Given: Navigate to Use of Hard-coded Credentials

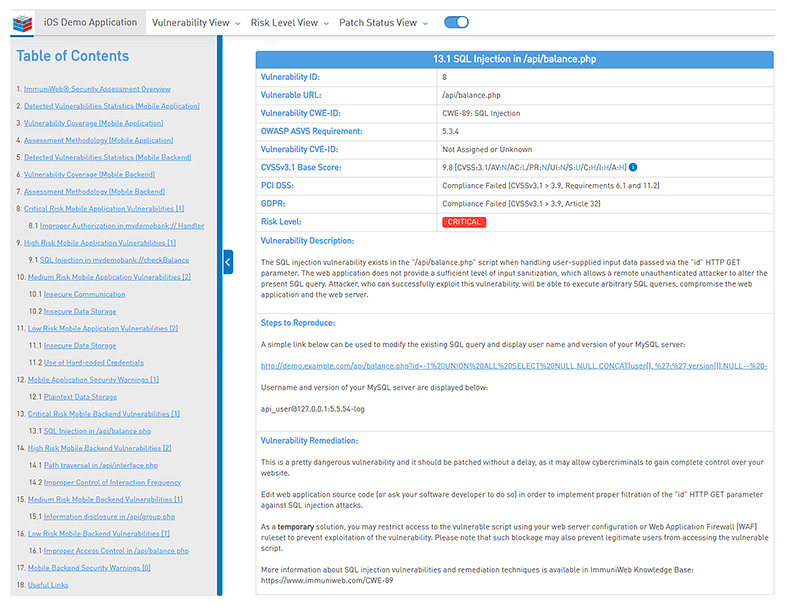Looking at the screenshot, I should pyautogui.click(x=93, y=362).
